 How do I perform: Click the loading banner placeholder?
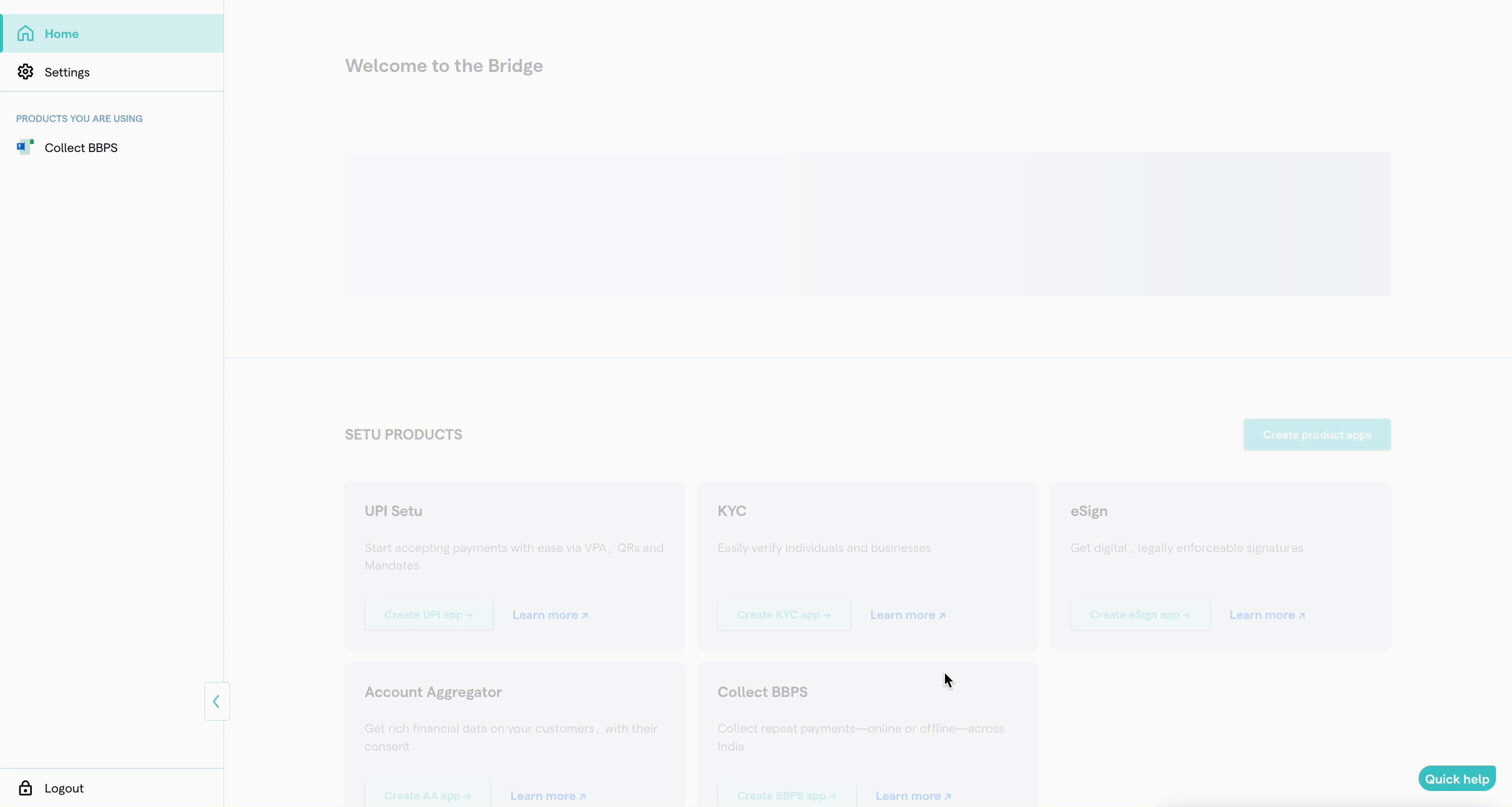[x=867, y=224]
